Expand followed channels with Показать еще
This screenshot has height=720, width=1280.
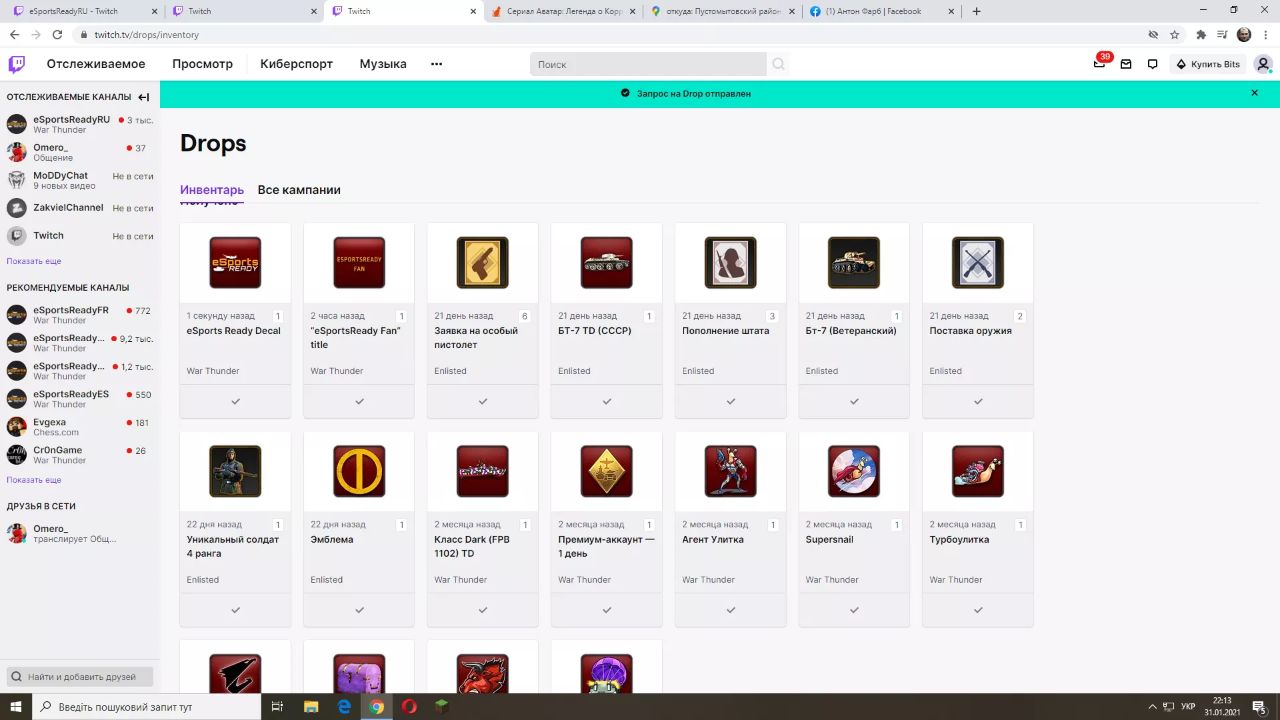[34, 261]
